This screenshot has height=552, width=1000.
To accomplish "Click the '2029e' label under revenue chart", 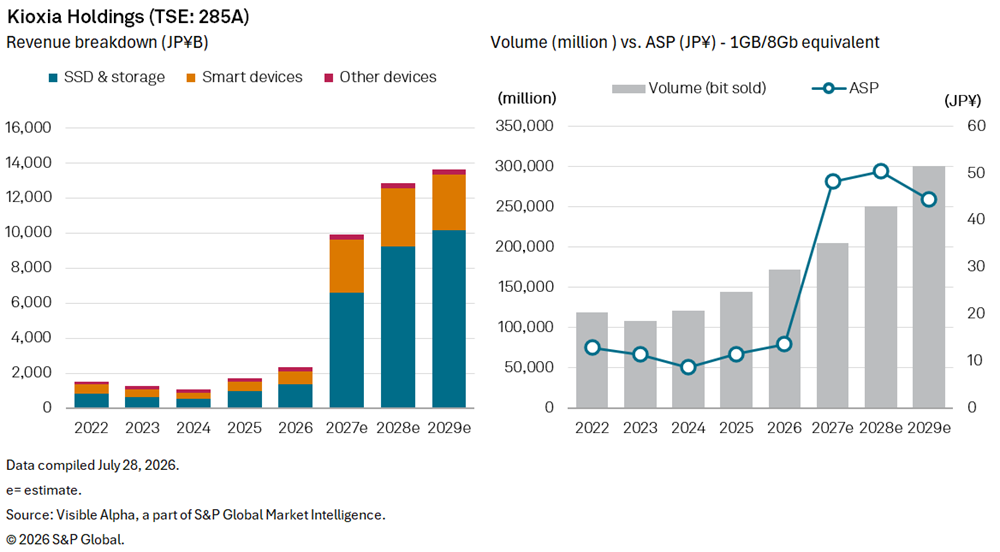I will coord(449,428).
